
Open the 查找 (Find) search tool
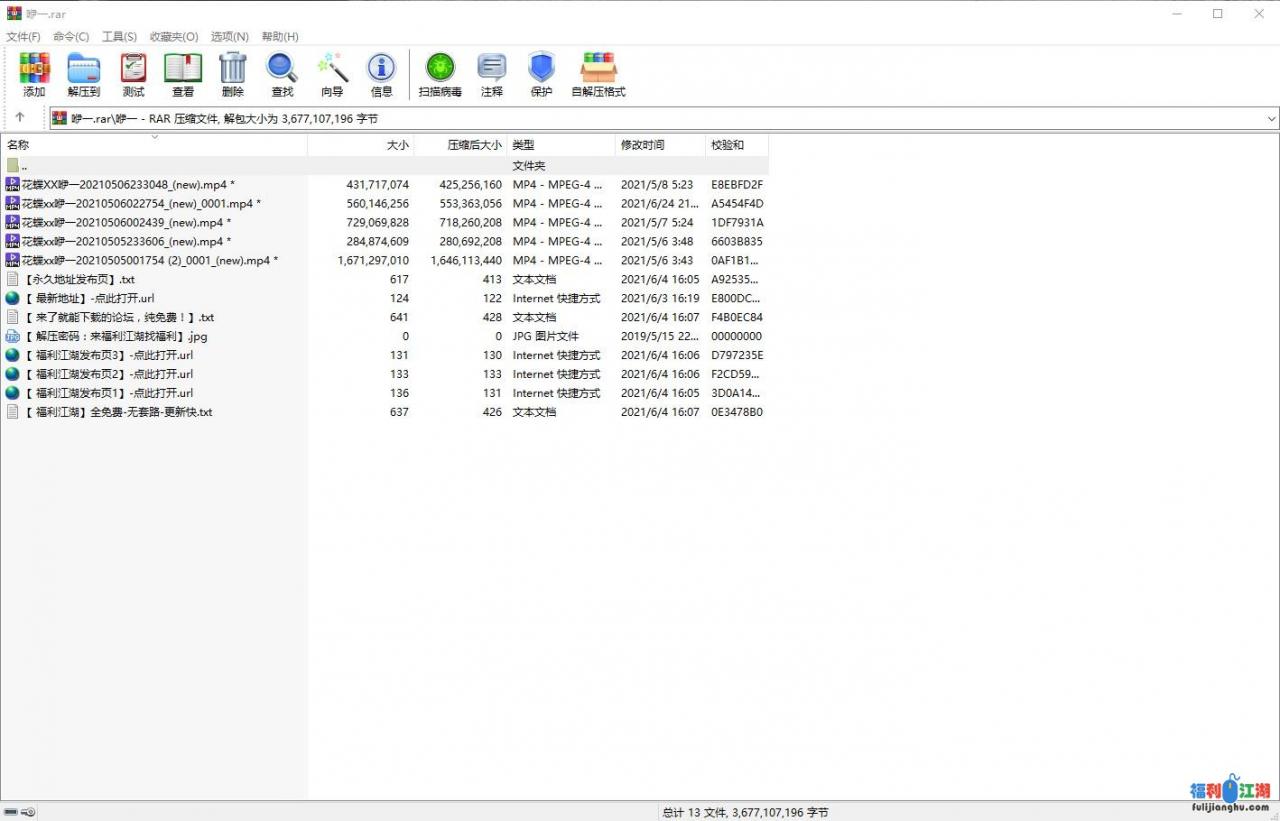[282, 74]
